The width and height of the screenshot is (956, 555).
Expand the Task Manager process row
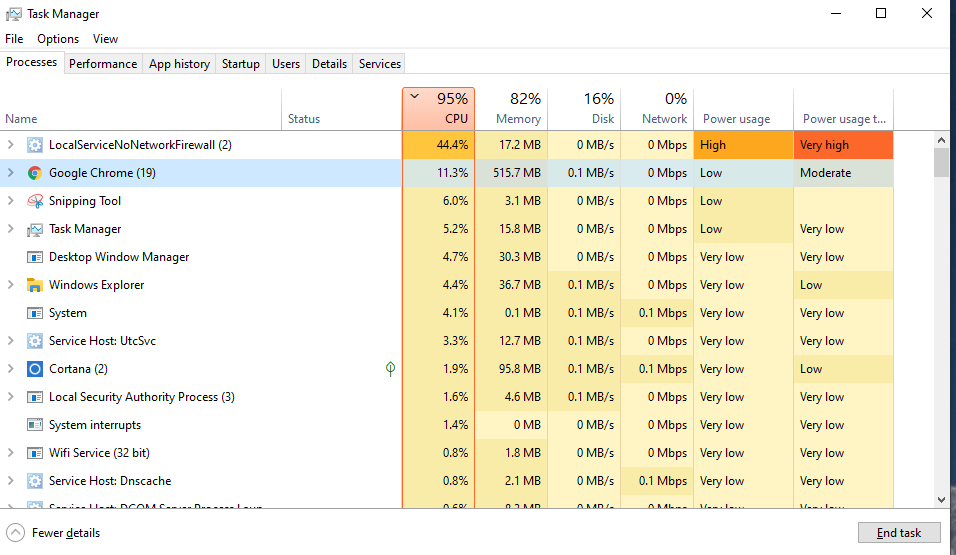tap(10, 229)
